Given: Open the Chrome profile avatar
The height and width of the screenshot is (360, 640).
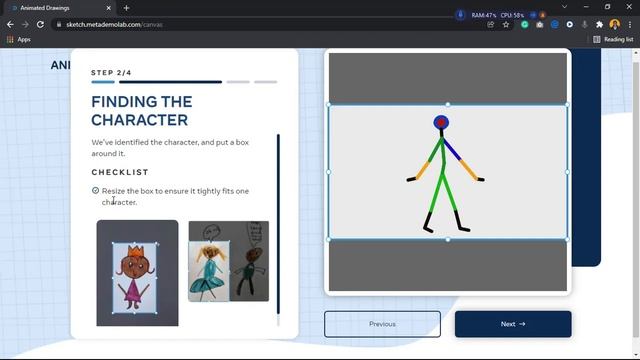Looking at the screenshot, I should (x=615, y=24).
